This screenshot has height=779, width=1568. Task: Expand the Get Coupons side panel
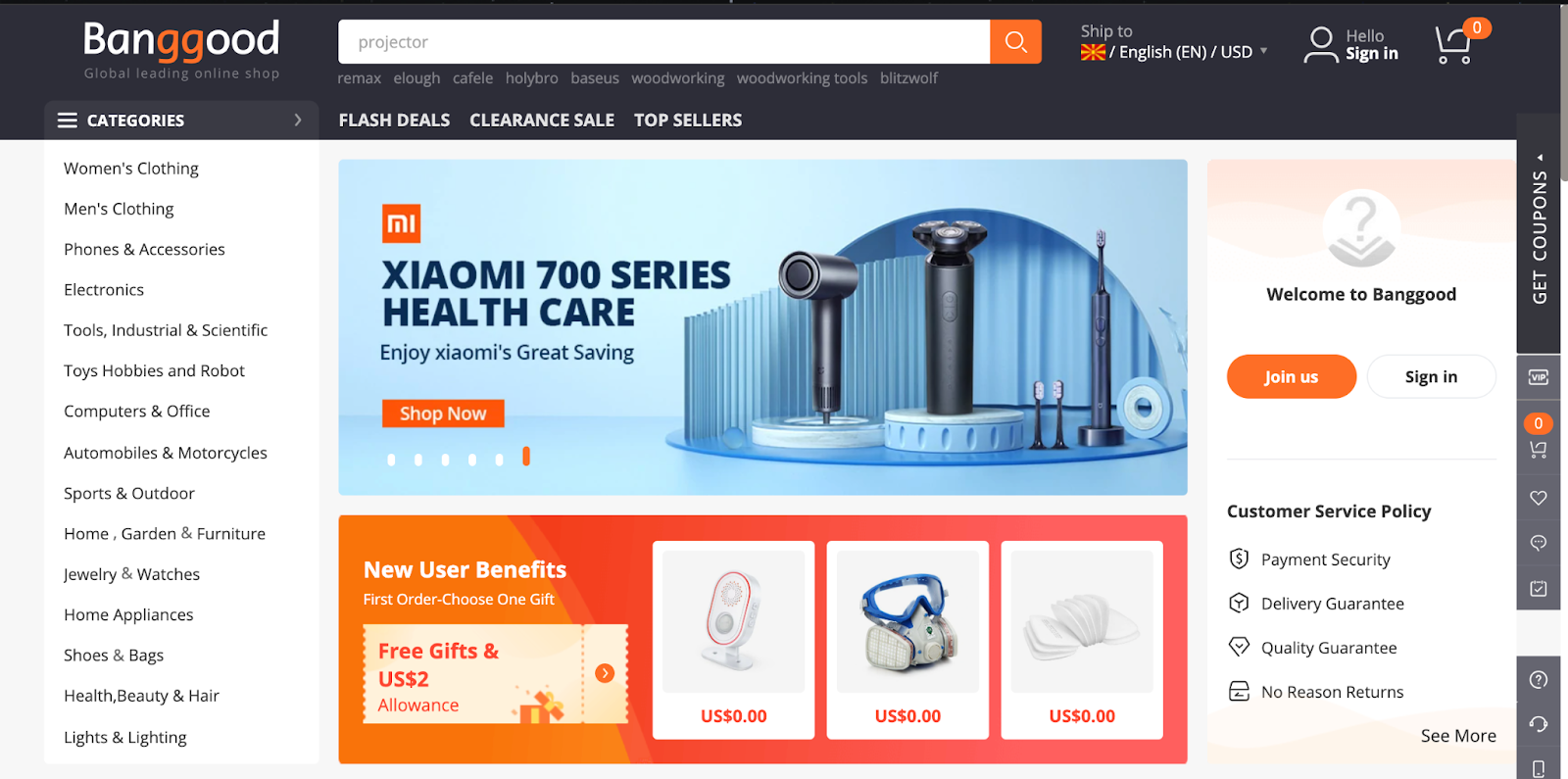click(1540, 233)
